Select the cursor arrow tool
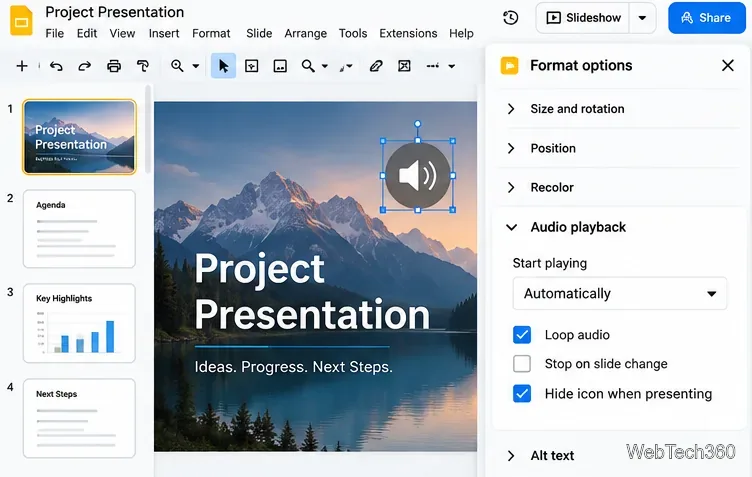 click(223, 66)
